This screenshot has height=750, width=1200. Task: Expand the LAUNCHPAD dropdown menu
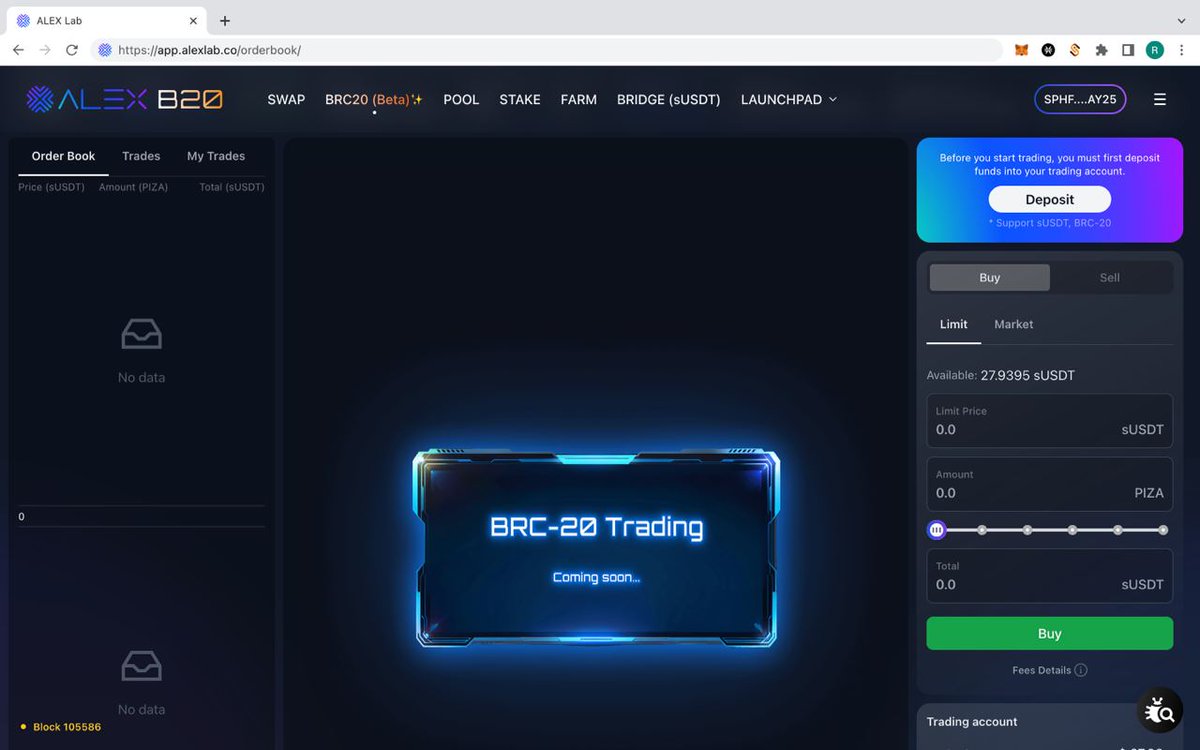coord(789,99)
